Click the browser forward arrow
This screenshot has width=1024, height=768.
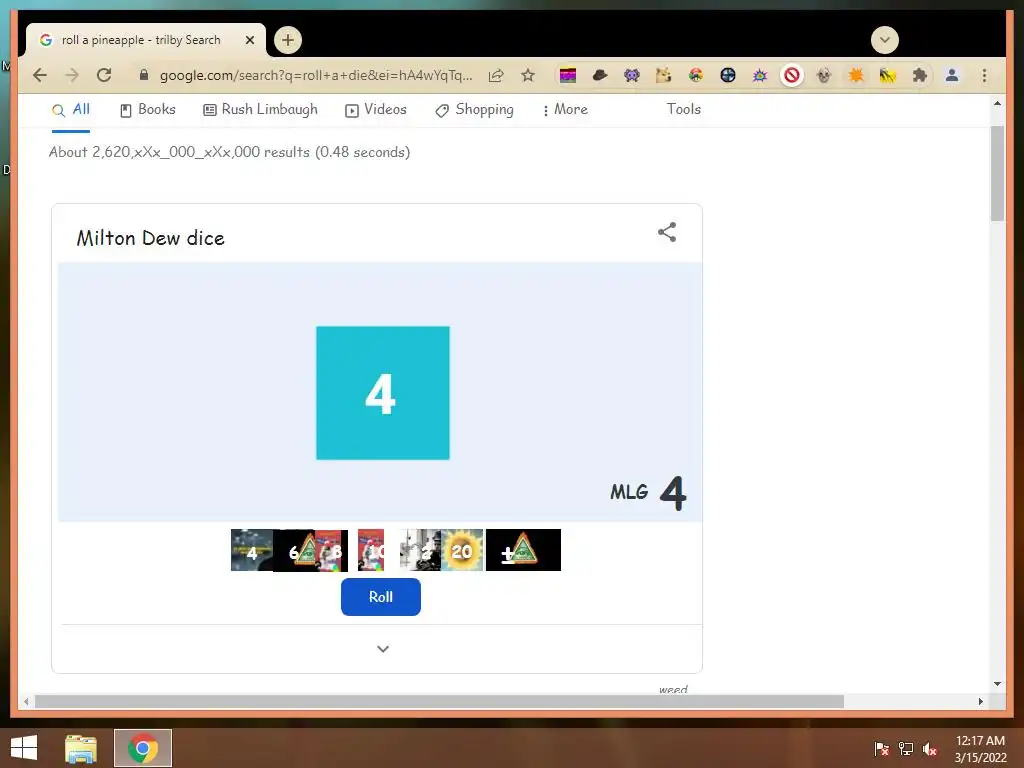72,75
